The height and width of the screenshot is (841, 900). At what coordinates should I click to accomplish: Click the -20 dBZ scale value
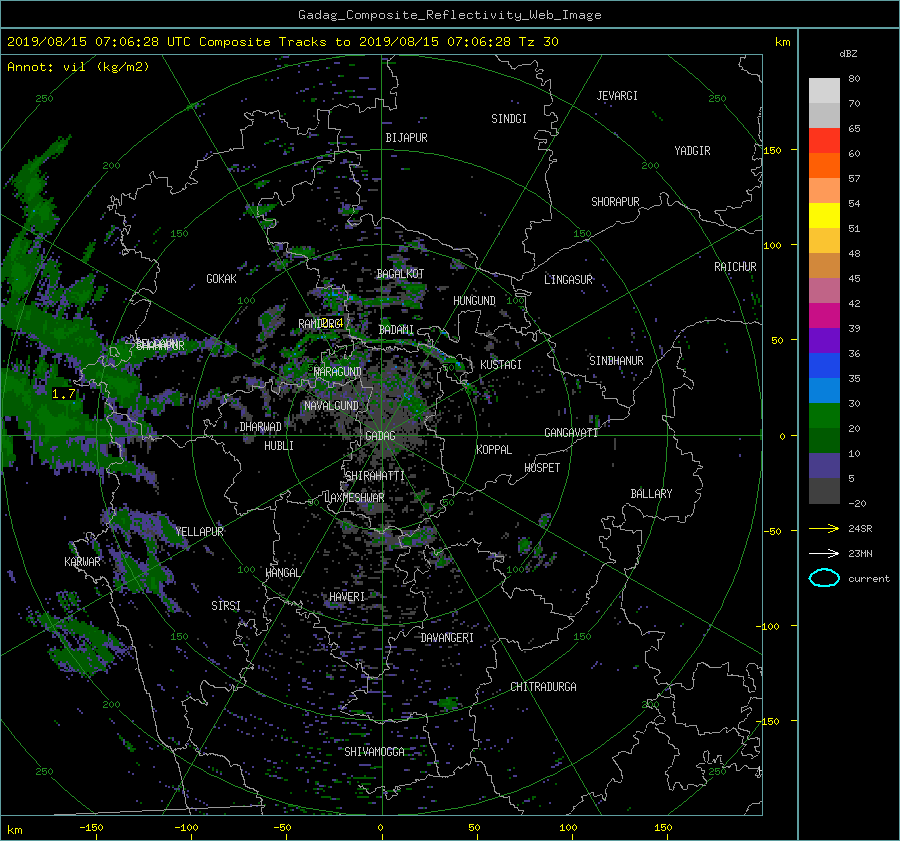click(857, 503)
